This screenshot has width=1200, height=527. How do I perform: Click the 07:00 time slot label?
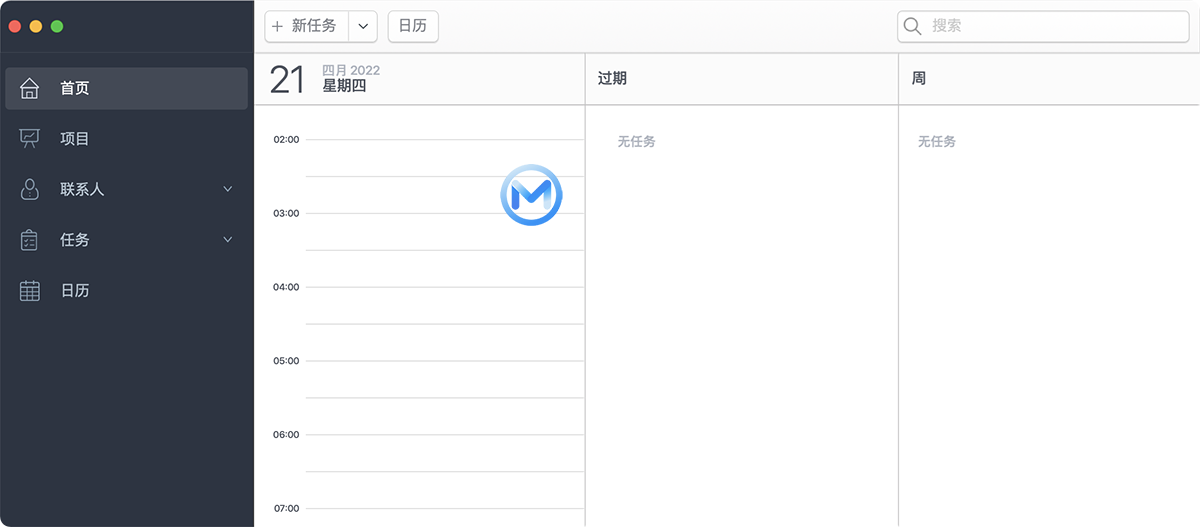coord(286,508)
